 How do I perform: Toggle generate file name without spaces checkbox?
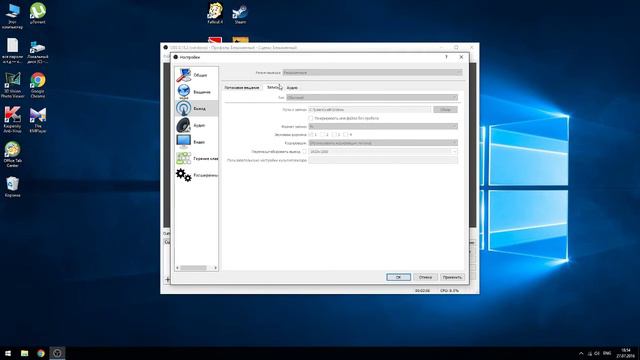(311, 118)
